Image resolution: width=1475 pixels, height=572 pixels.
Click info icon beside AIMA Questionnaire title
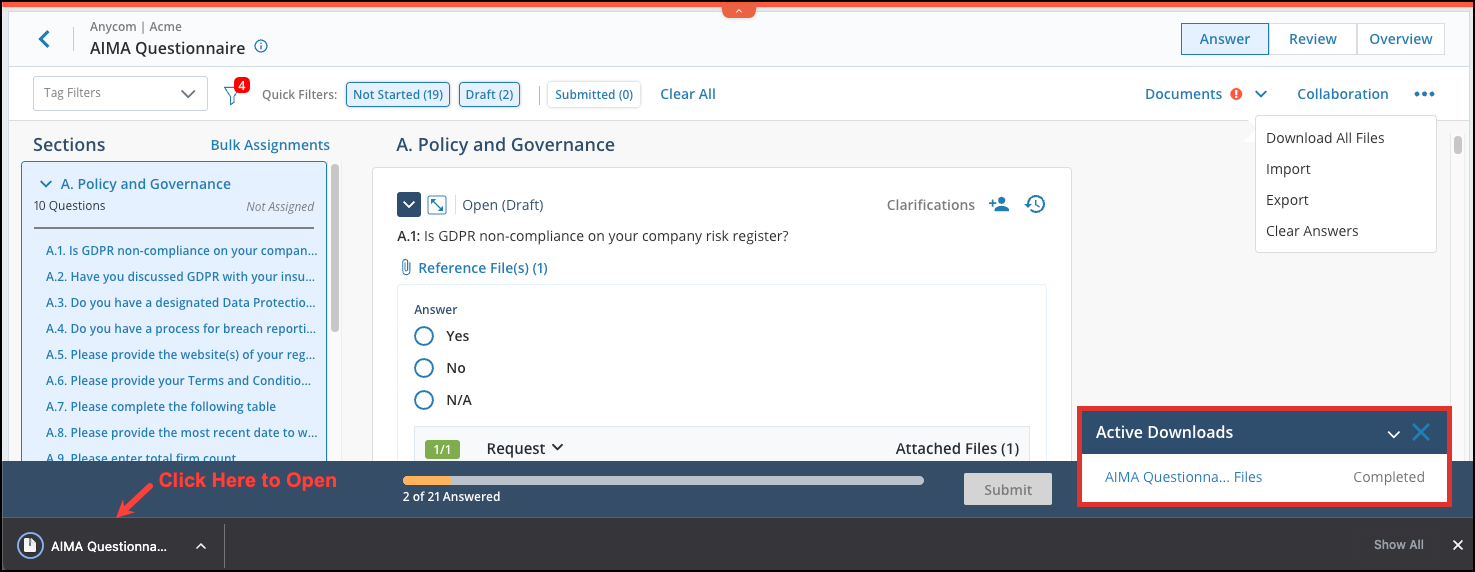coord(261,47)
